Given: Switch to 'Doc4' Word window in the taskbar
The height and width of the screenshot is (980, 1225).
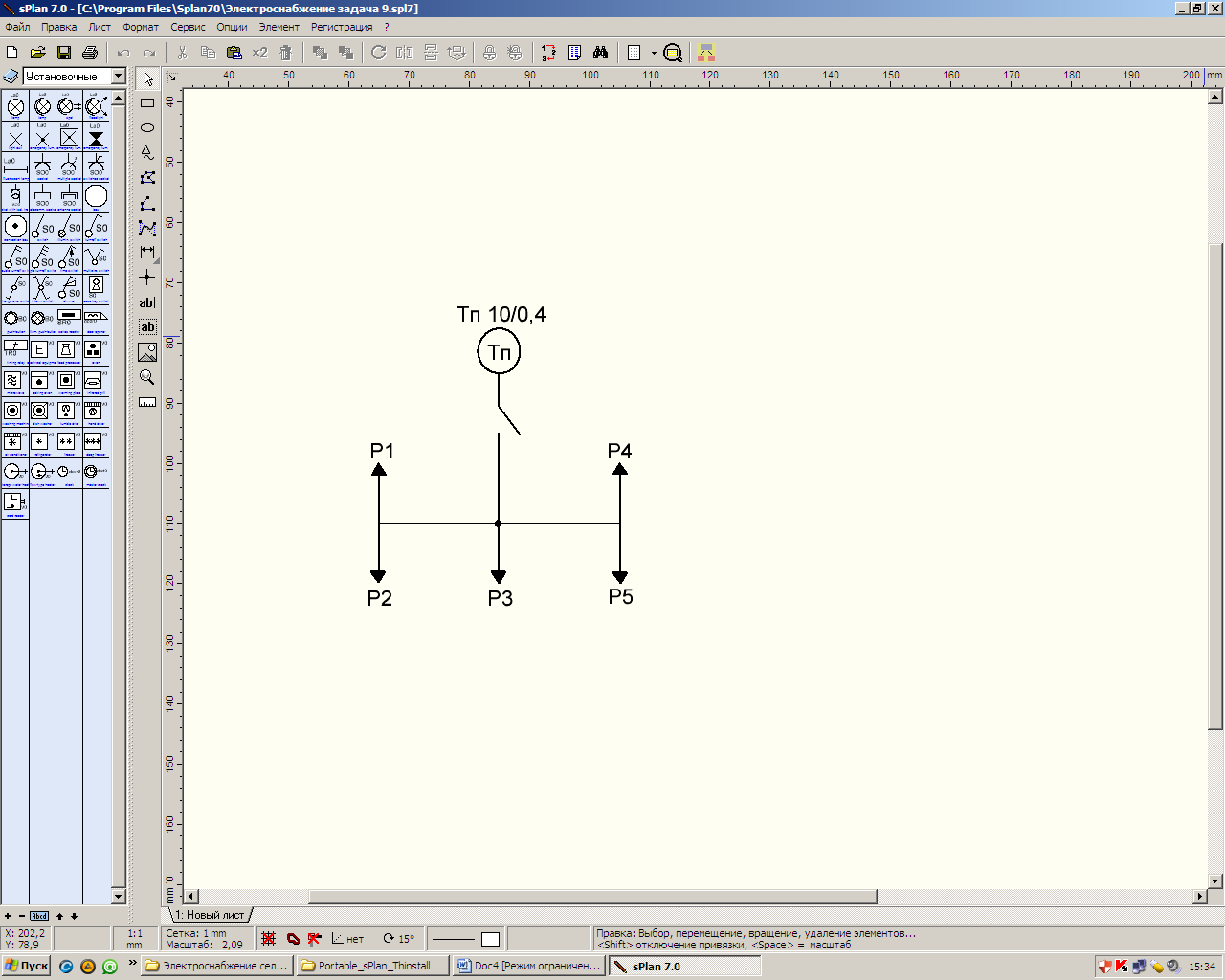Looking at the screenshot, I should 529,966.
